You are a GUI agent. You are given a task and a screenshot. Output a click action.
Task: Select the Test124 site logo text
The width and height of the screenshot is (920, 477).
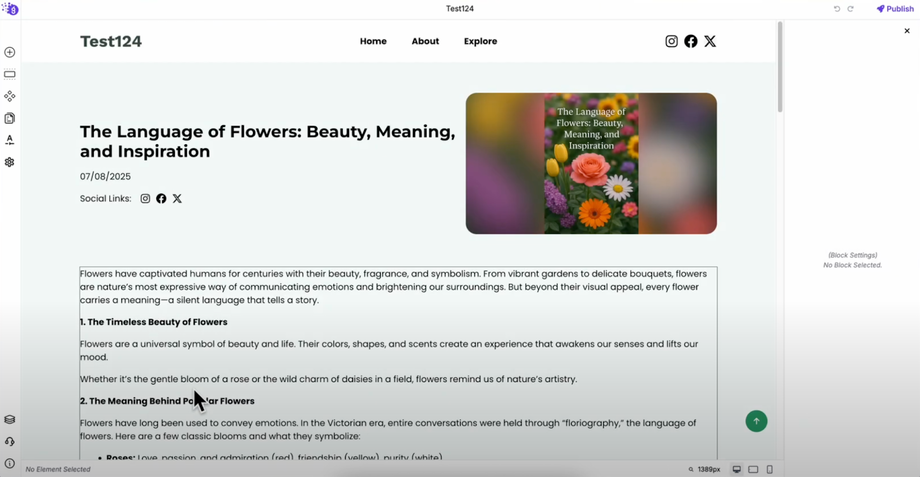[111, 41]
